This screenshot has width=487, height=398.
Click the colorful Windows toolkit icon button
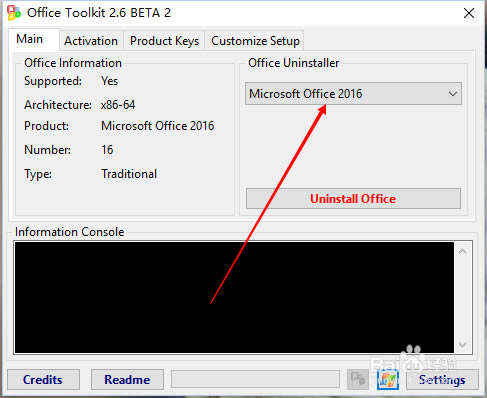tap(388, 379)
